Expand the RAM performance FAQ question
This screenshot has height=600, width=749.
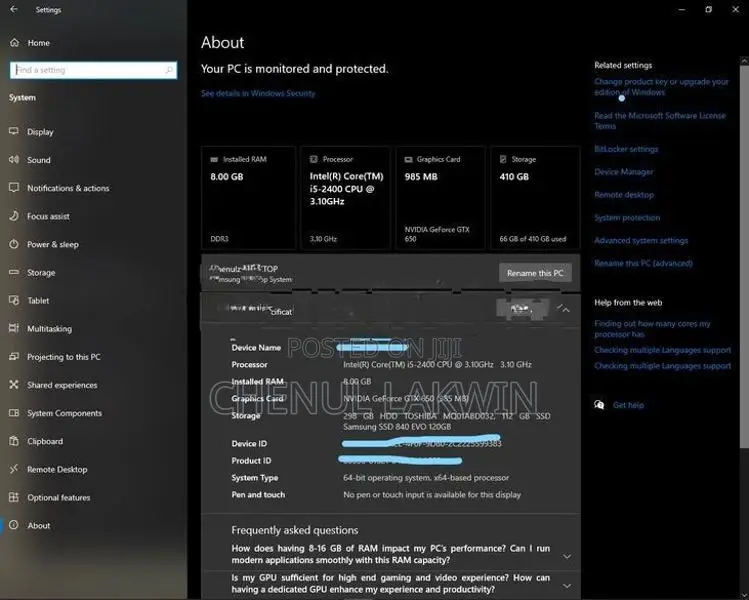[x=390, y=554]
